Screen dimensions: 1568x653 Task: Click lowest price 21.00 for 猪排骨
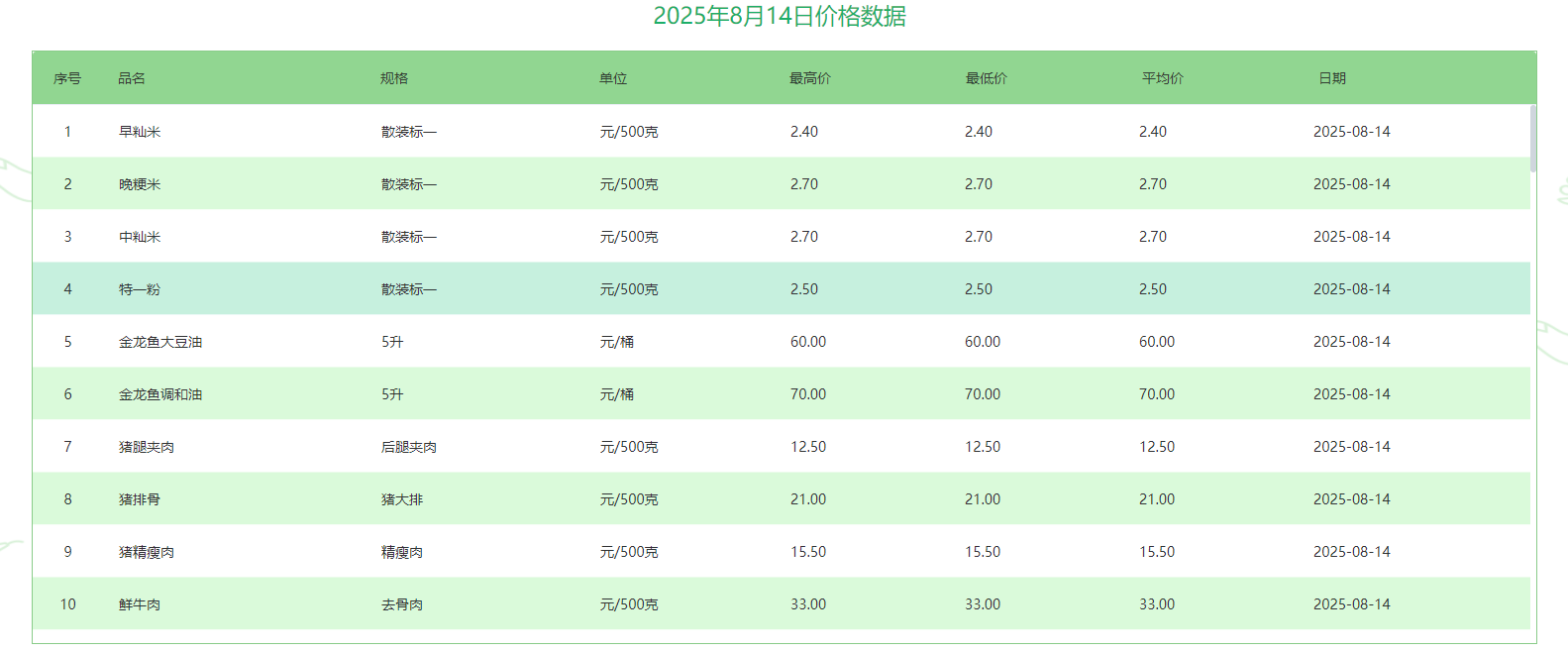point(983,499)
